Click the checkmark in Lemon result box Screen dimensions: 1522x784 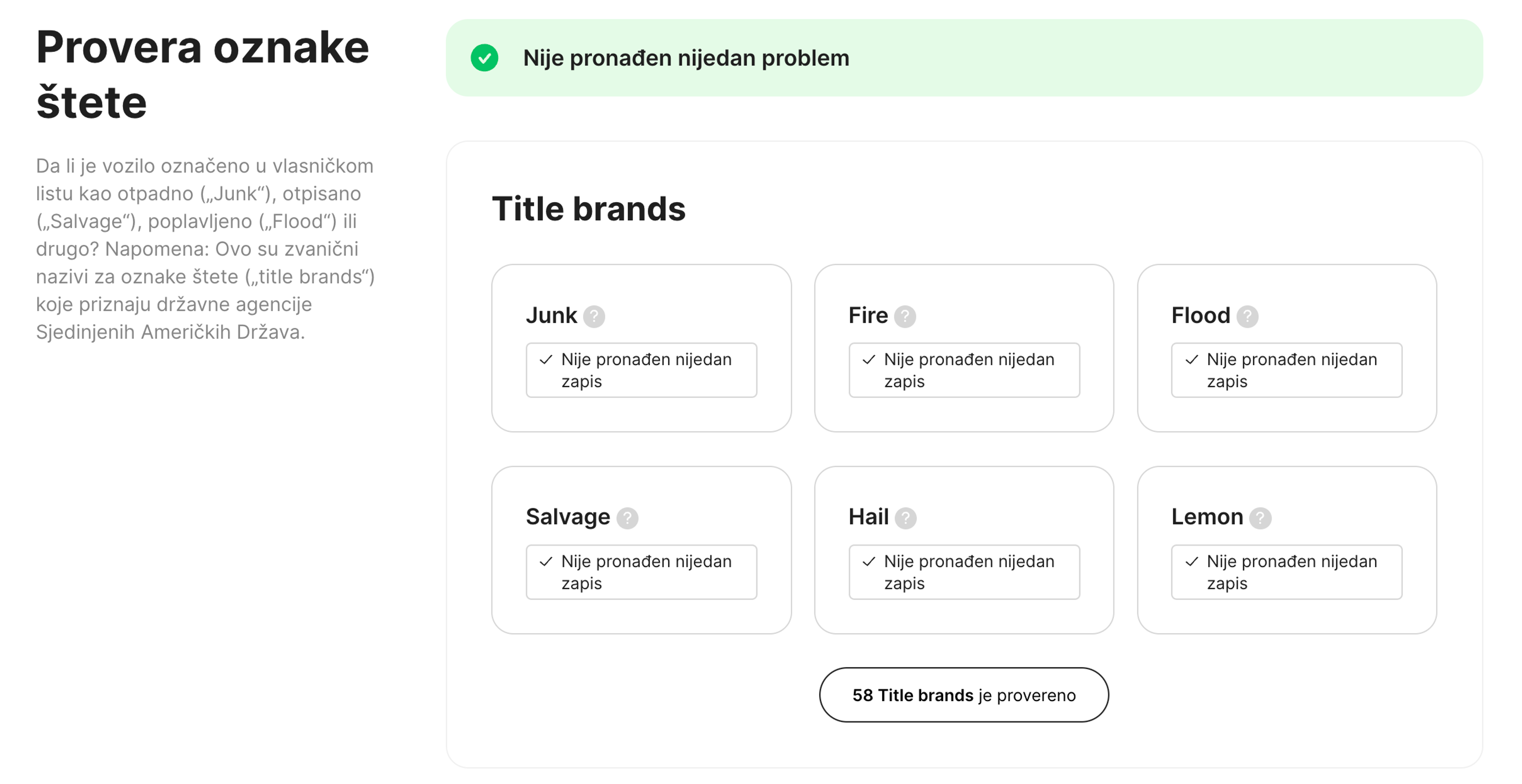pyautogui.click(x=1192, y=561)
